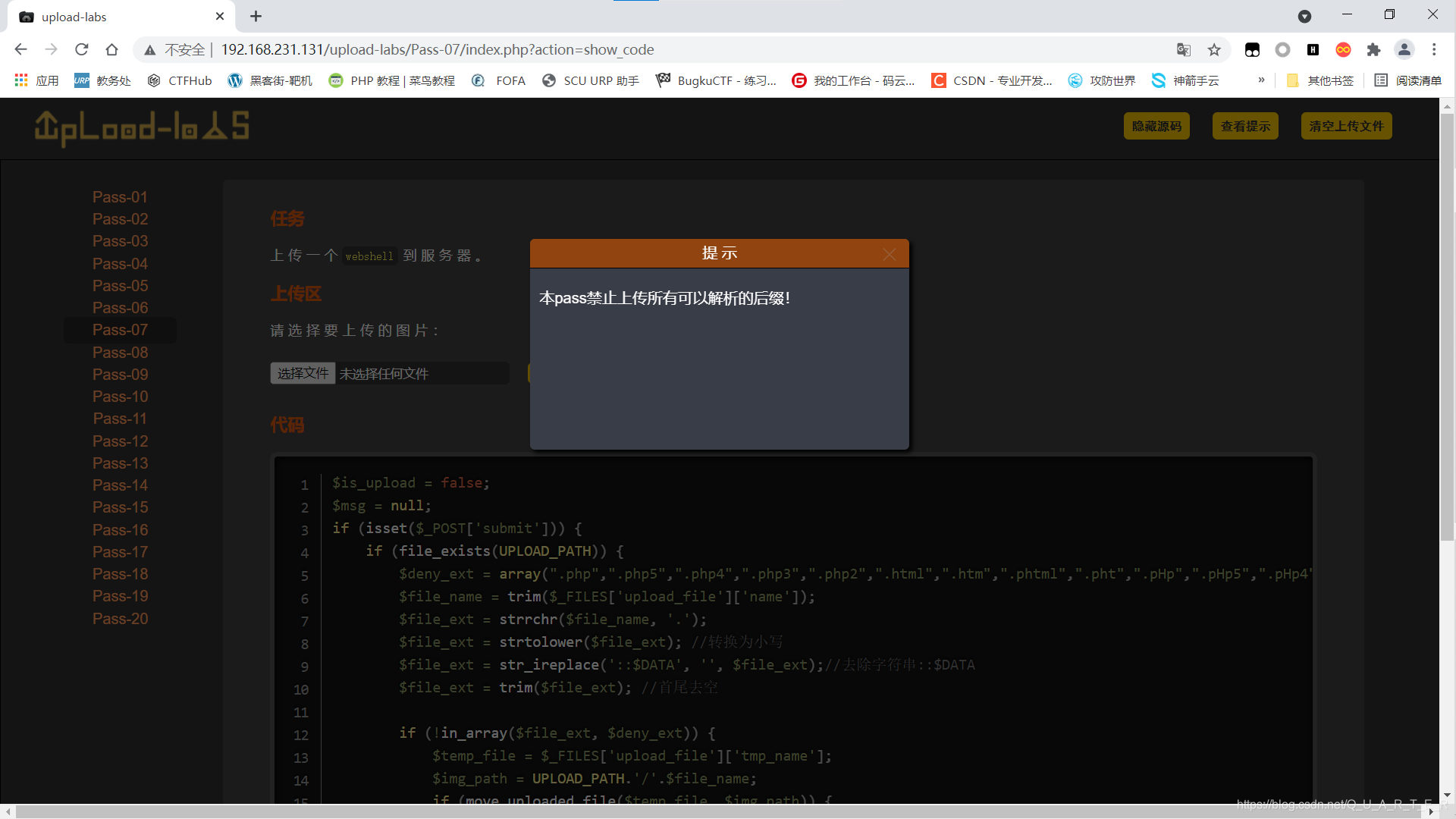
Task: Open the browser home page
Action: 111,49
